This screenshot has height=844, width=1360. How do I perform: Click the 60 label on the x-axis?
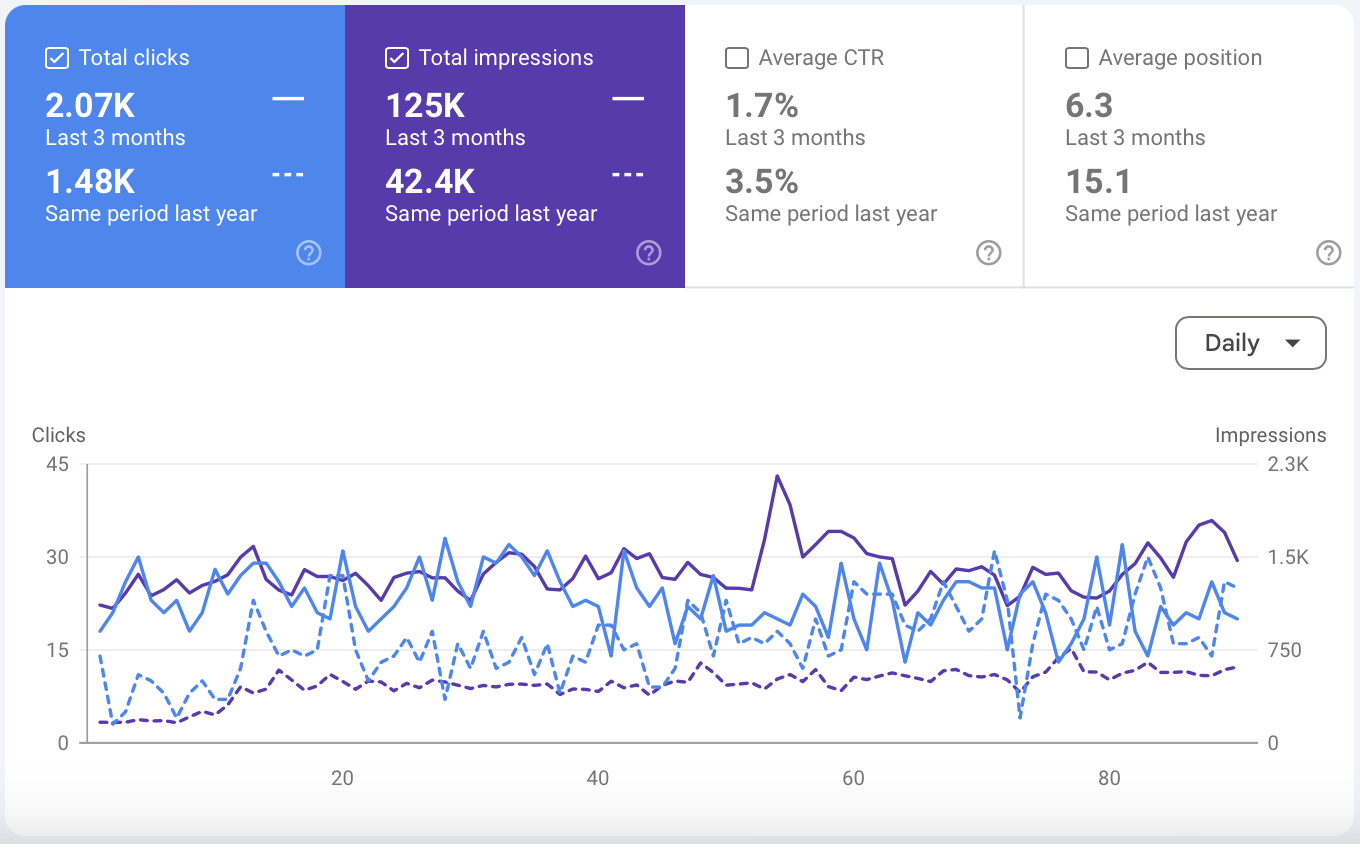853,779
